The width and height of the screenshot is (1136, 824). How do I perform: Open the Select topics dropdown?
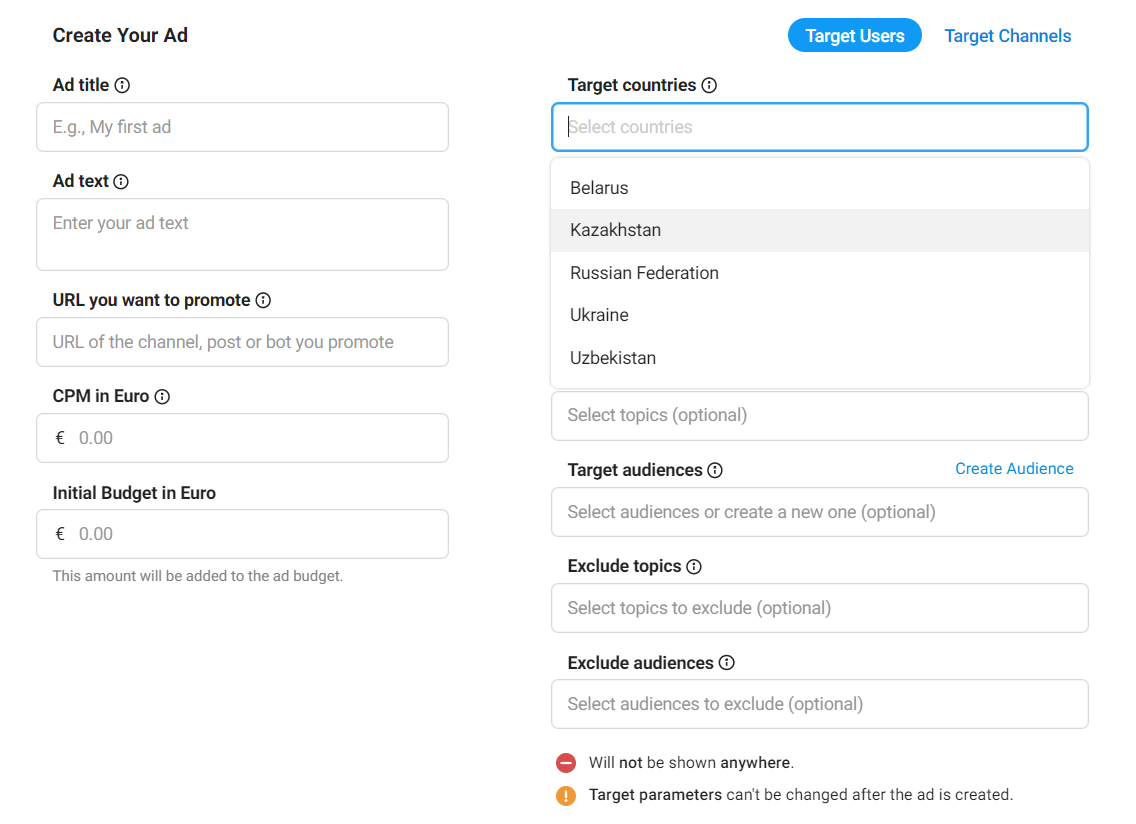(x=820, y=415)
